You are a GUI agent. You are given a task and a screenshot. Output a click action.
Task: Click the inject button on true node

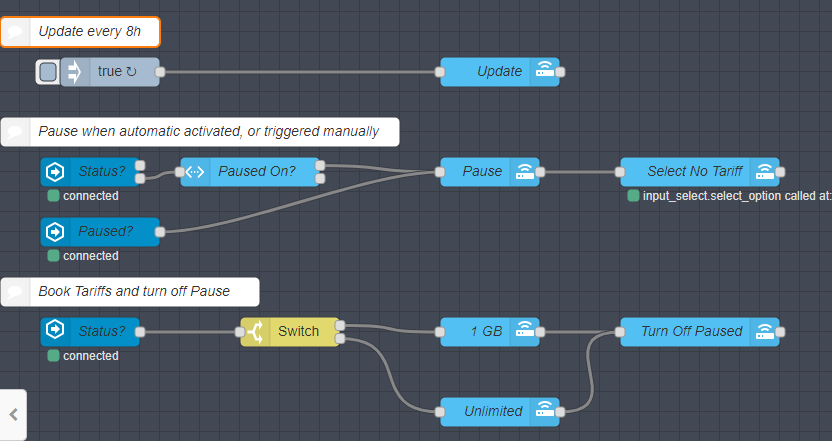click(48, 72)
